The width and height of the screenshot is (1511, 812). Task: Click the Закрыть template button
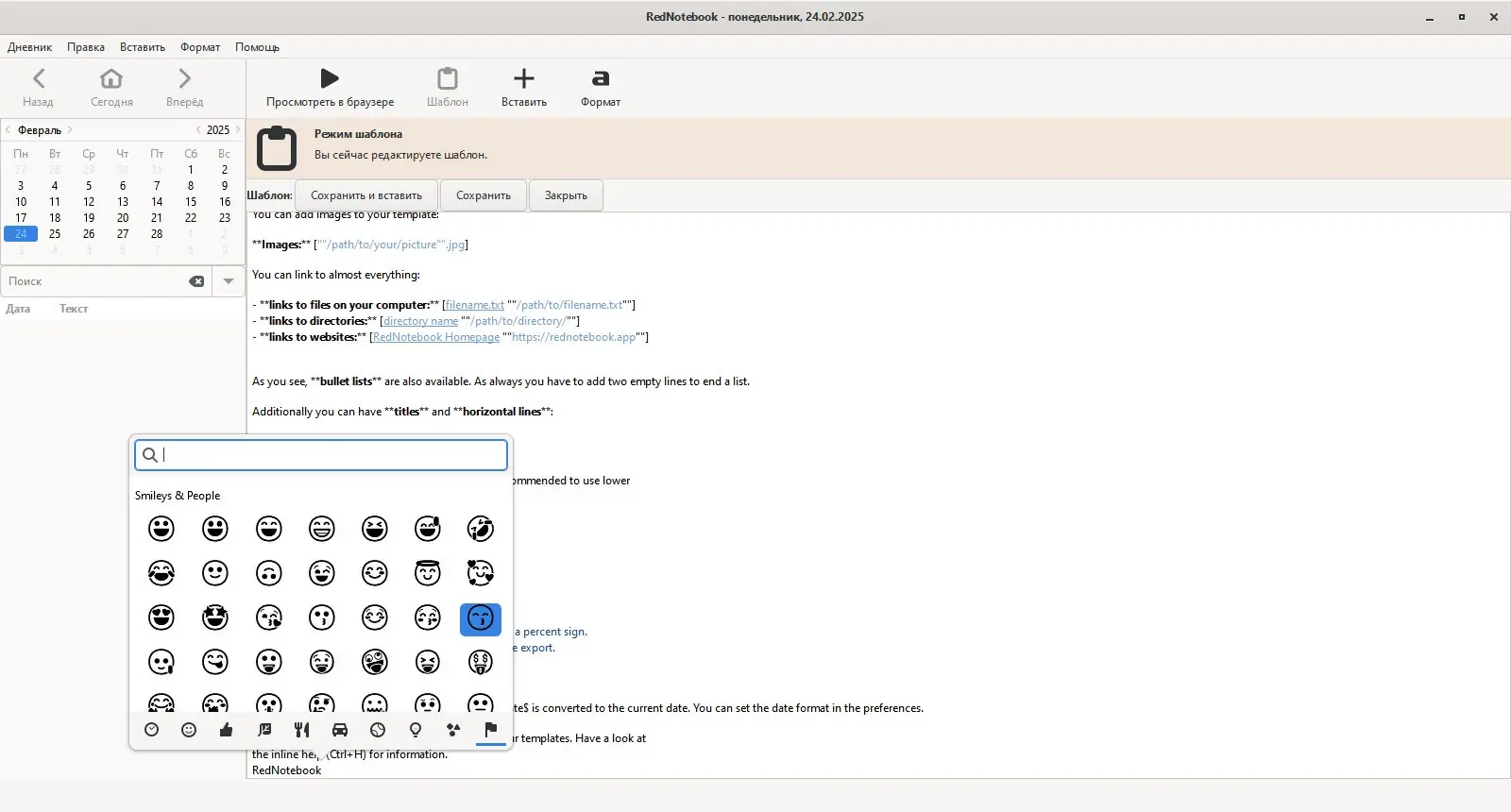[x=566, y=195]
